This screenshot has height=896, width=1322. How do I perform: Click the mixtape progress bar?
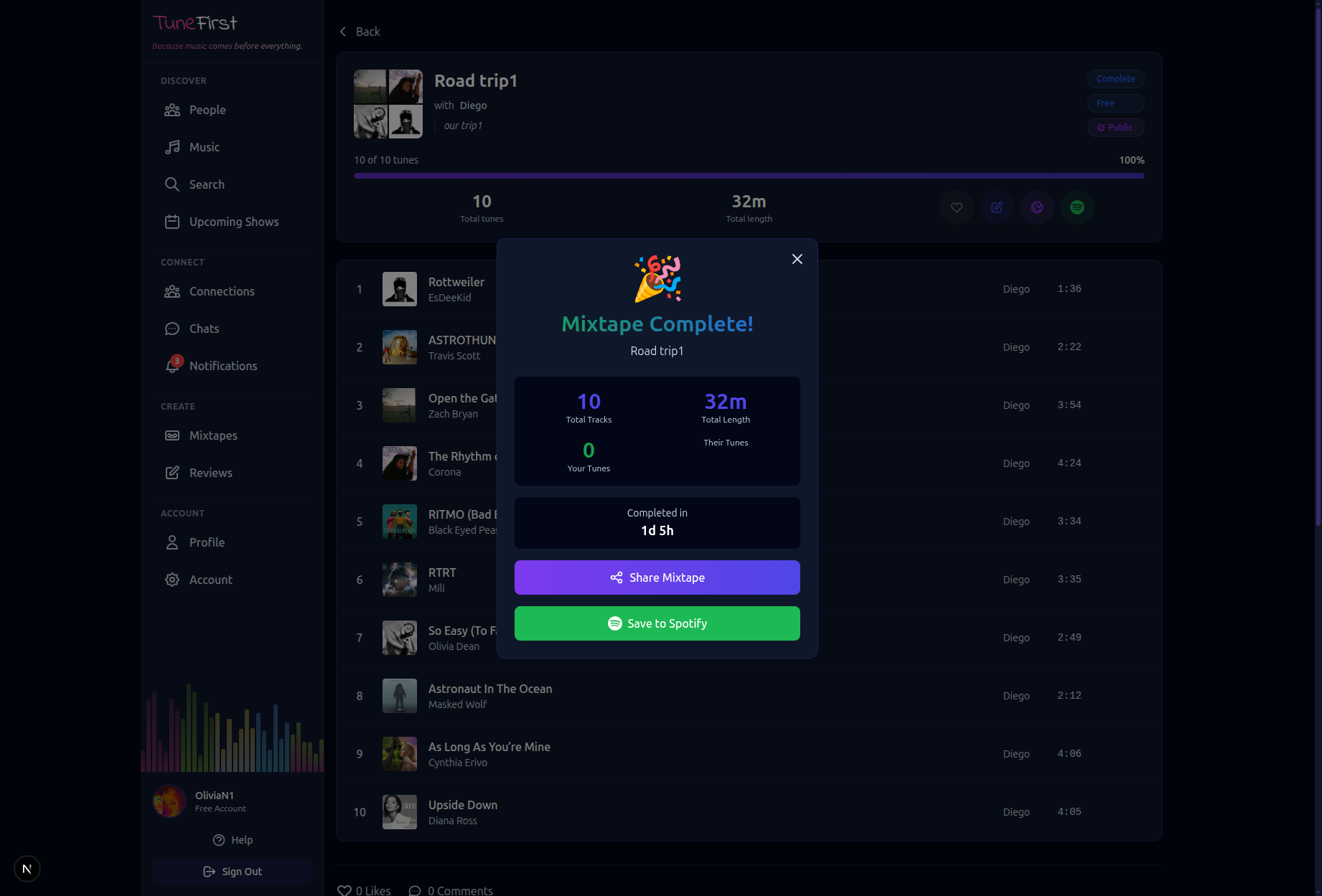[x=749, y=176]
